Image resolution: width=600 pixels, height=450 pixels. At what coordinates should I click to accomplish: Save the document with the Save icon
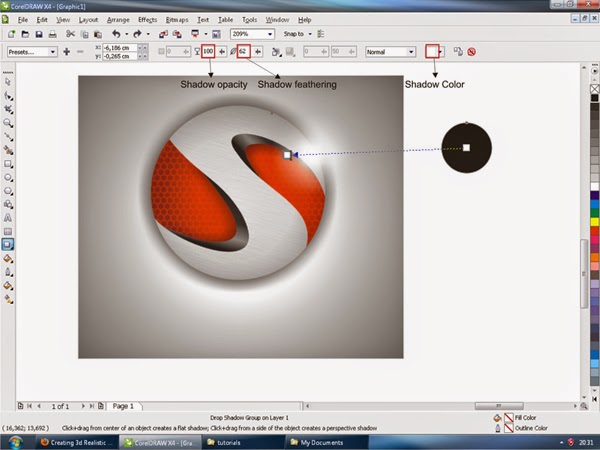click(x=39, y=34)
